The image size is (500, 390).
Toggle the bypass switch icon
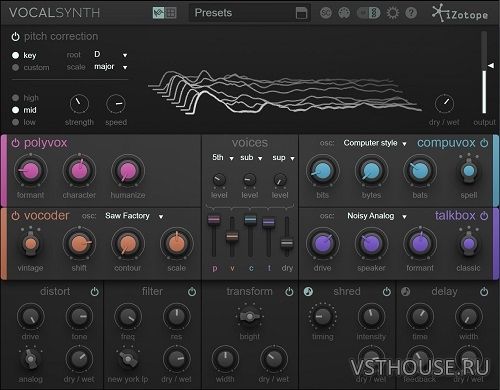pos(369,13)
